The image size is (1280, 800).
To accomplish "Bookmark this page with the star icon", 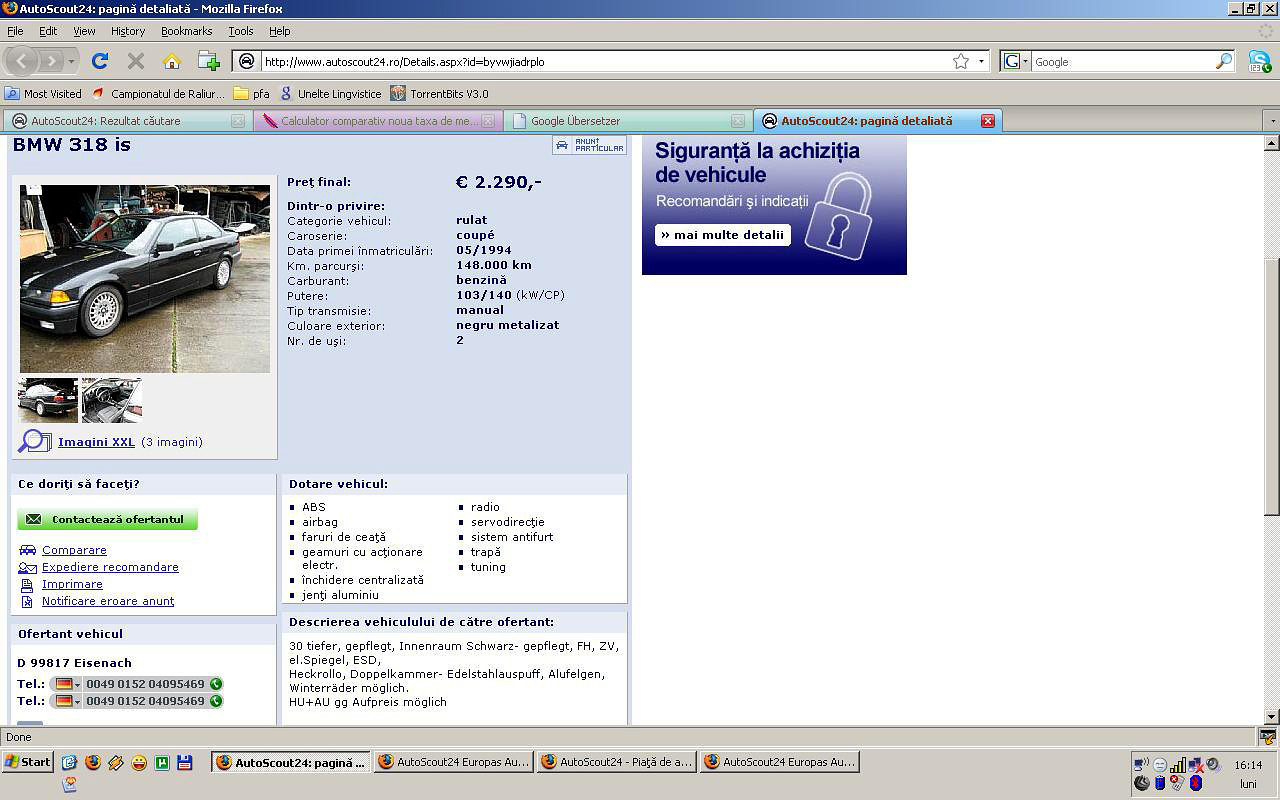I will 961,61.
